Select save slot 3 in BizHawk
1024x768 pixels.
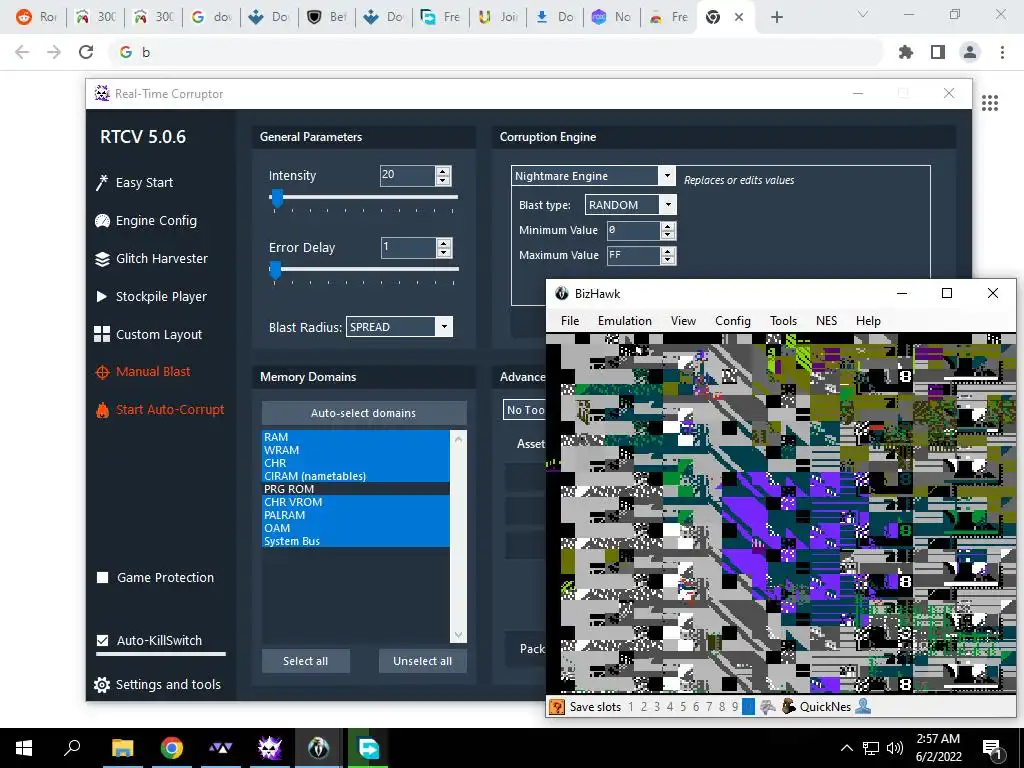pyautogui.click(x=657, y=707)
